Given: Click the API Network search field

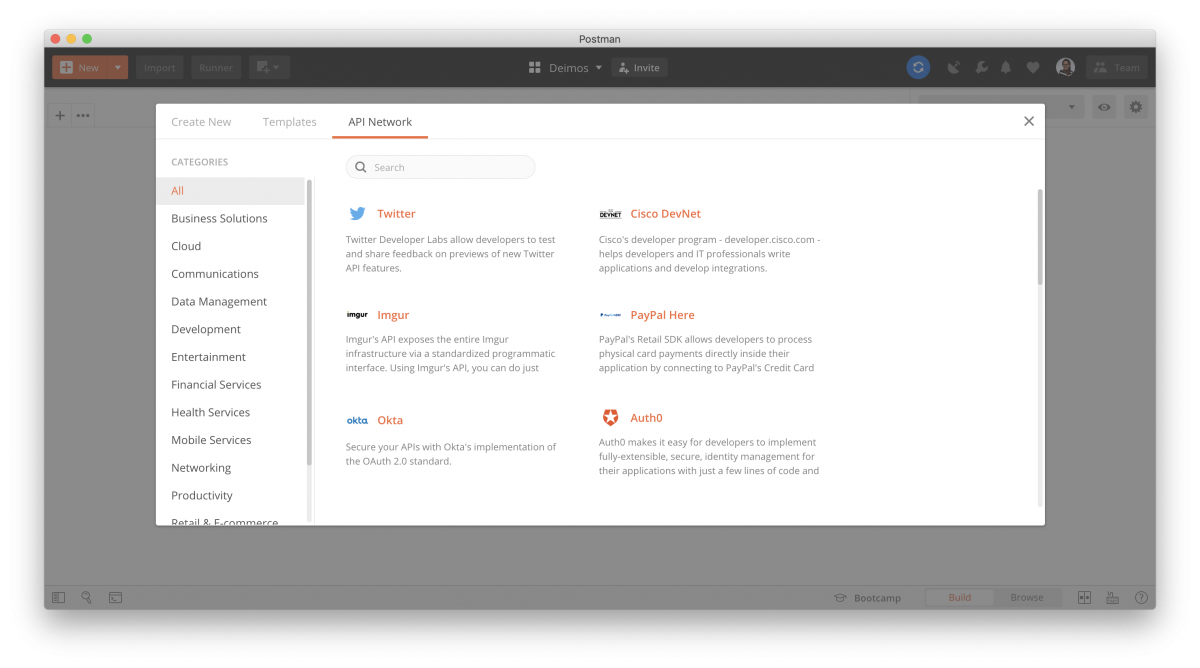Looking at the screenshot, I should [440, 167].
